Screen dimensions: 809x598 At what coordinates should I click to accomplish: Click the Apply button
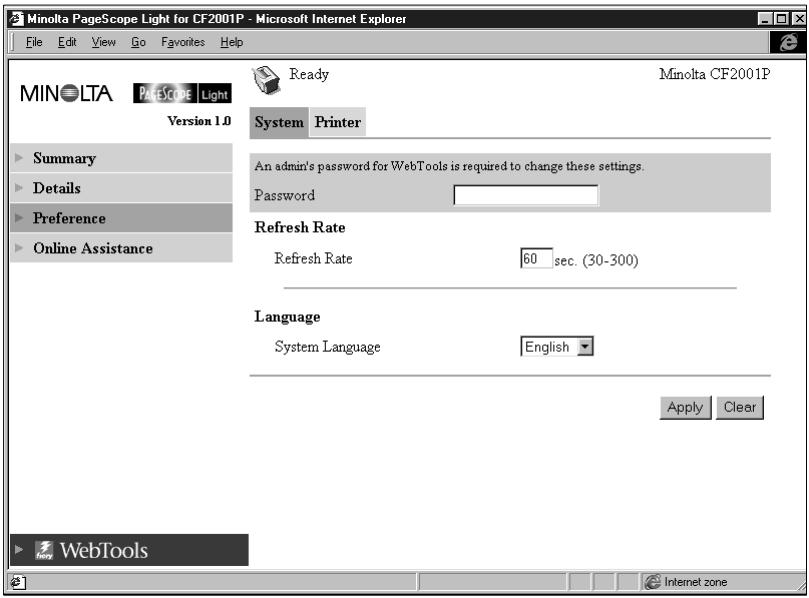pos(685,407)
